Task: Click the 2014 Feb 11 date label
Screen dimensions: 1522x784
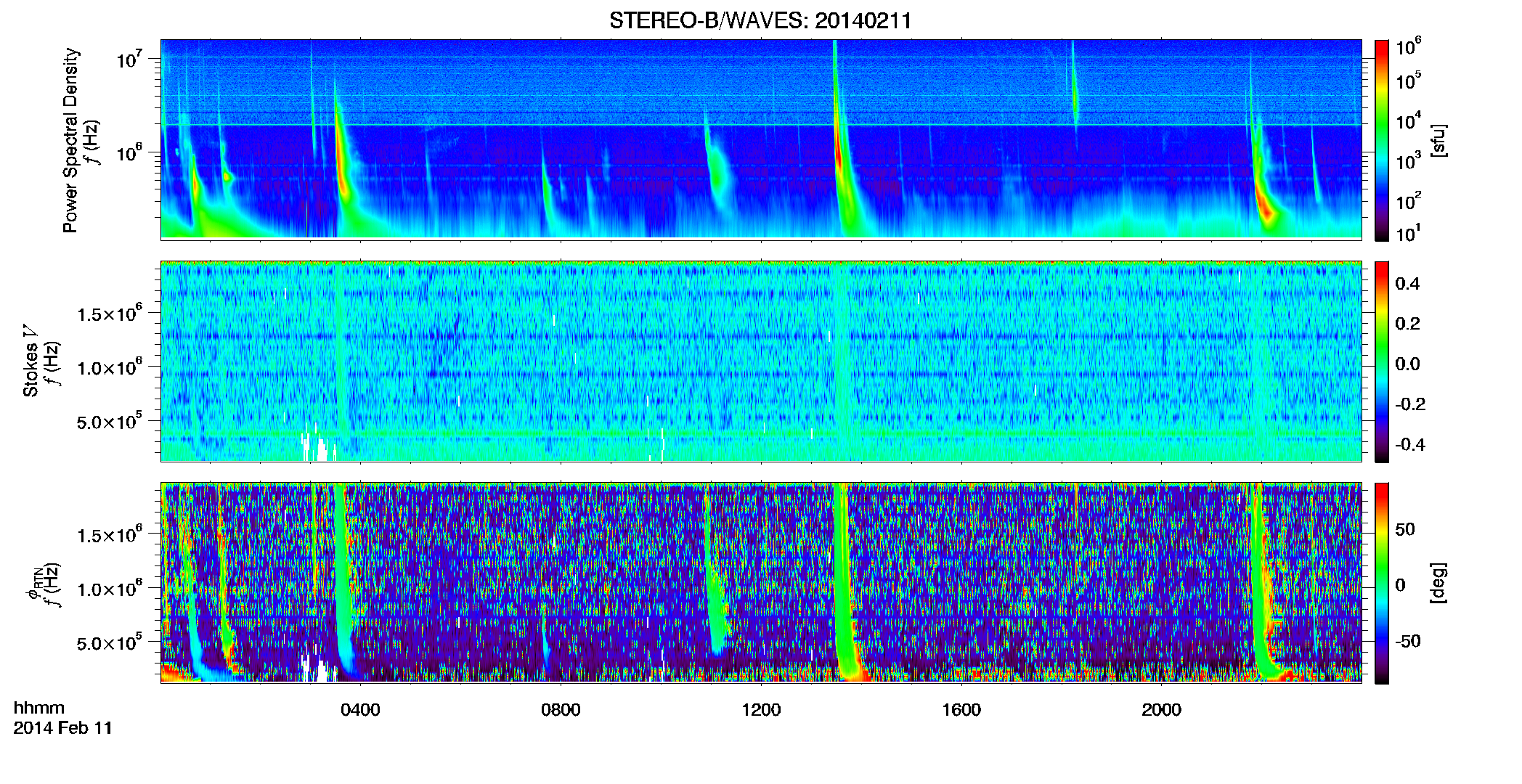Action: tap(63, 728)
